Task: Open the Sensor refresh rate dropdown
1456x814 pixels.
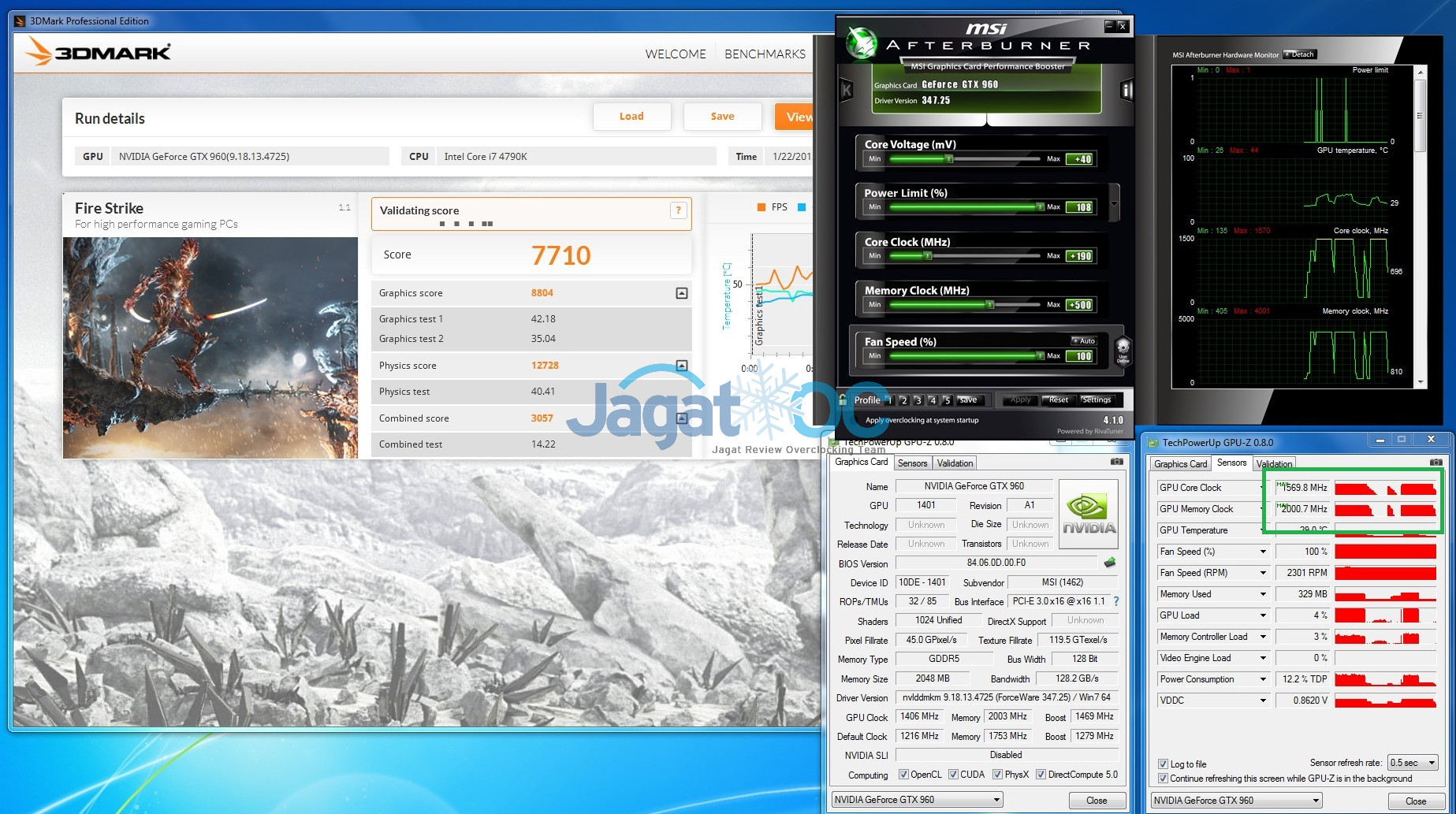Action: coord(1413,763)
